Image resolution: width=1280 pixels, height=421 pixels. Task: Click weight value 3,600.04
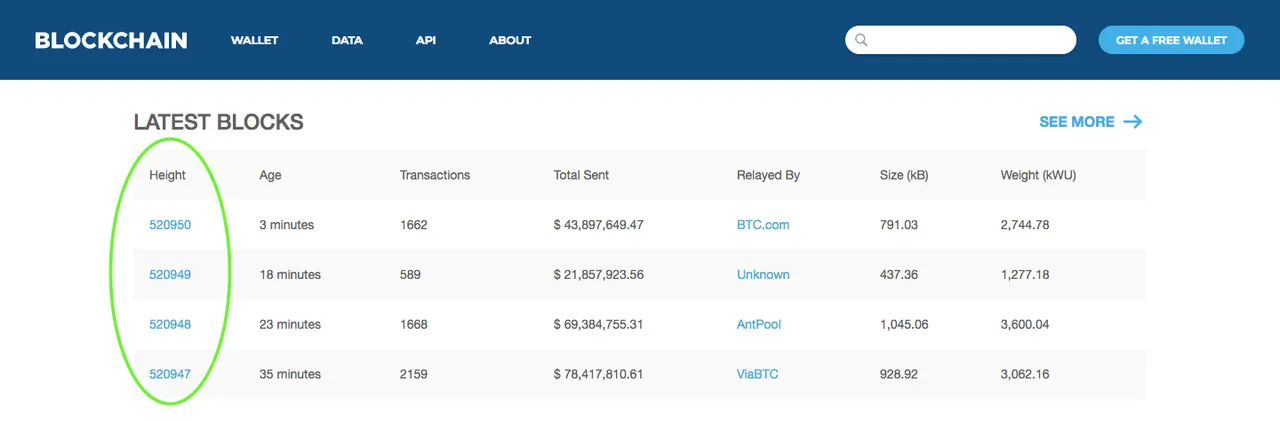pos(1025,325)
